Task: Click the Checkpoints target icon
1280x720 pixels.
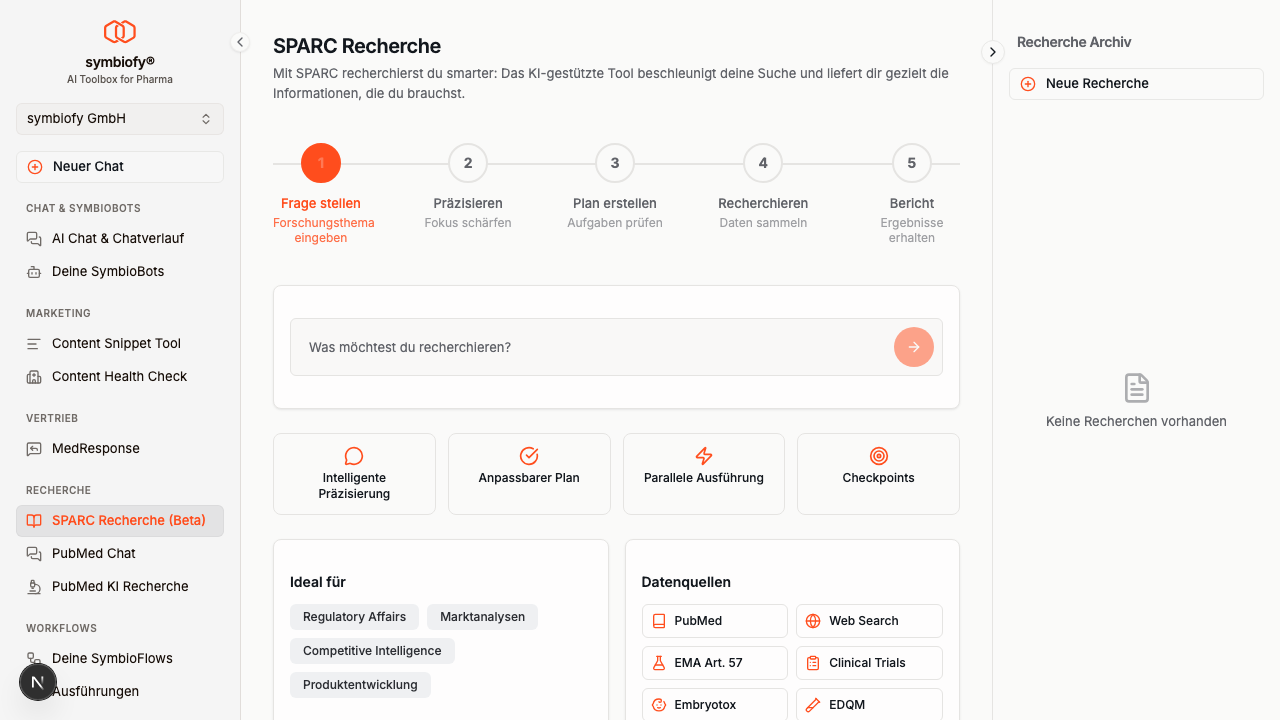Action: tap(878, 456)
